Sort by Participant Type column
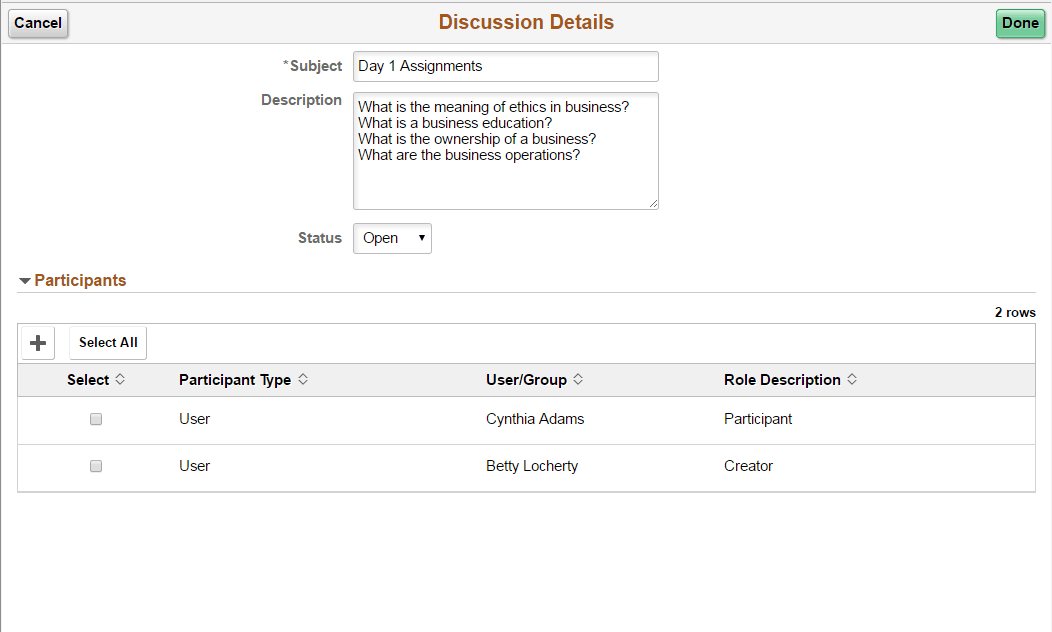1052x632 pixels. coord(302,379)
